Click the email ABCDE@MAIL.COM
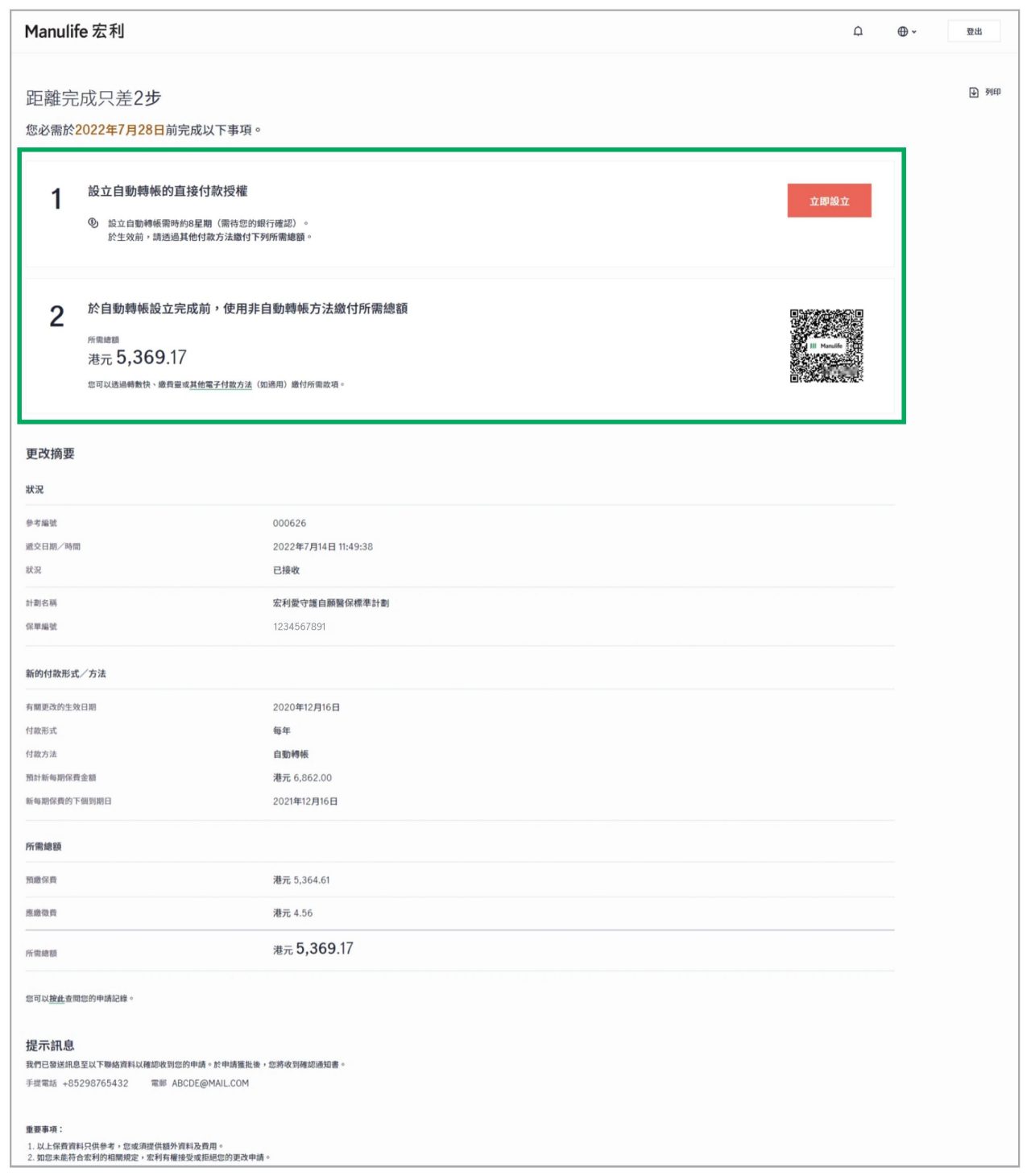The width and height of the screenshot is (1031, 1176). click(210, 1083)
